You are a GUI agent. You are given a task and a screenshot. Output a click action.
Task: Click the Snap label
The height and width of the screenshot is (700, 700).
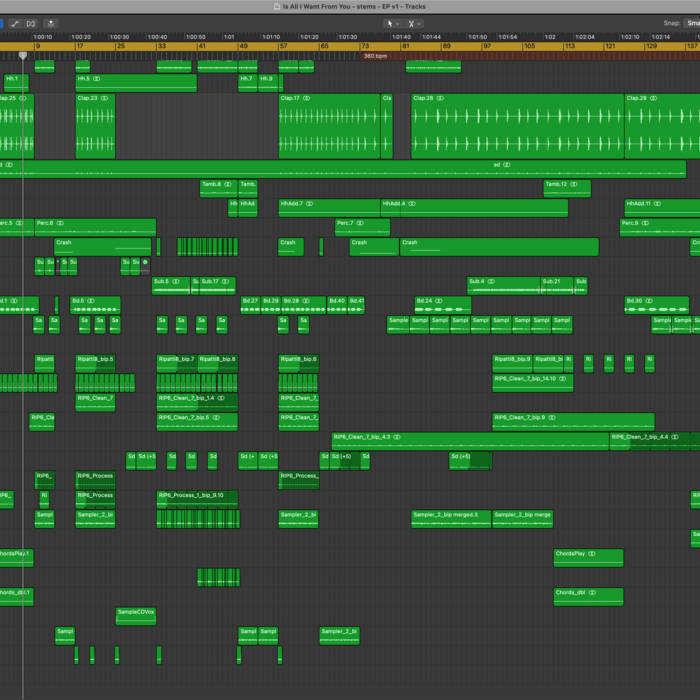[x=671, y=23]
